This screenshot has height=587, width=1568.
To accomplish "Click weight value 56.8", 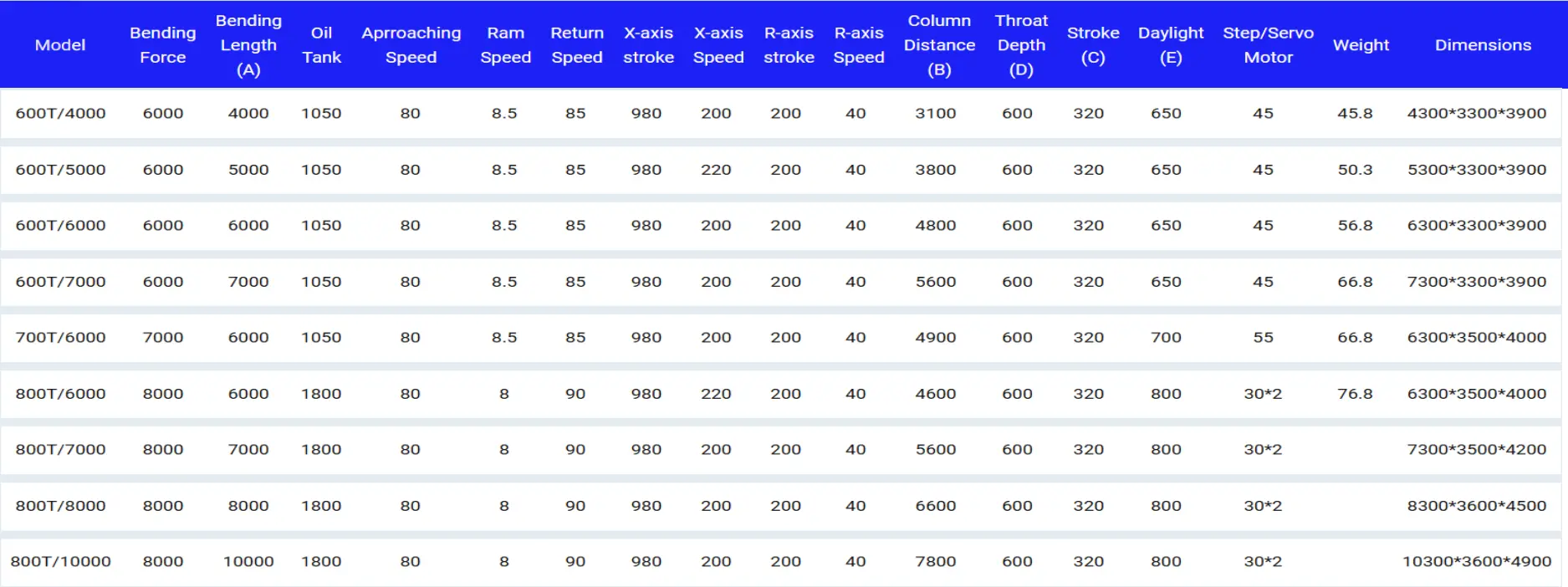I will click(x=1356, y=226).
